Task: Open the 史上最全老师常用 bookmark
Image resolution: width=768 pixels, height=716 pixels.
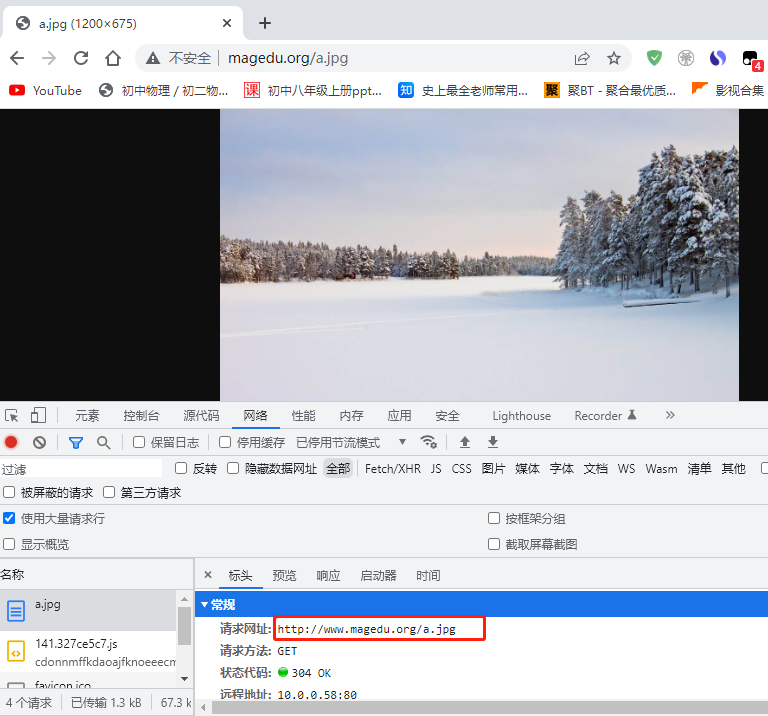Action: tap(463, 91)
